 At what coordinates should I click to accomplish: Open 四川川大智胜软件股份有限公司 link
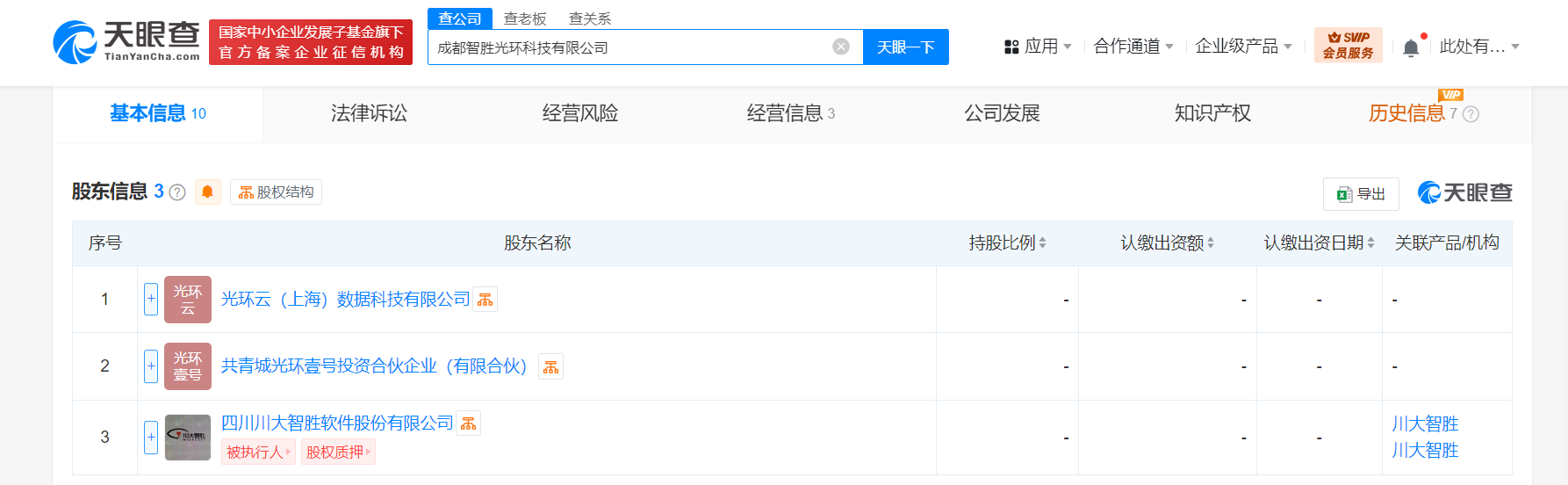point(337,423)
